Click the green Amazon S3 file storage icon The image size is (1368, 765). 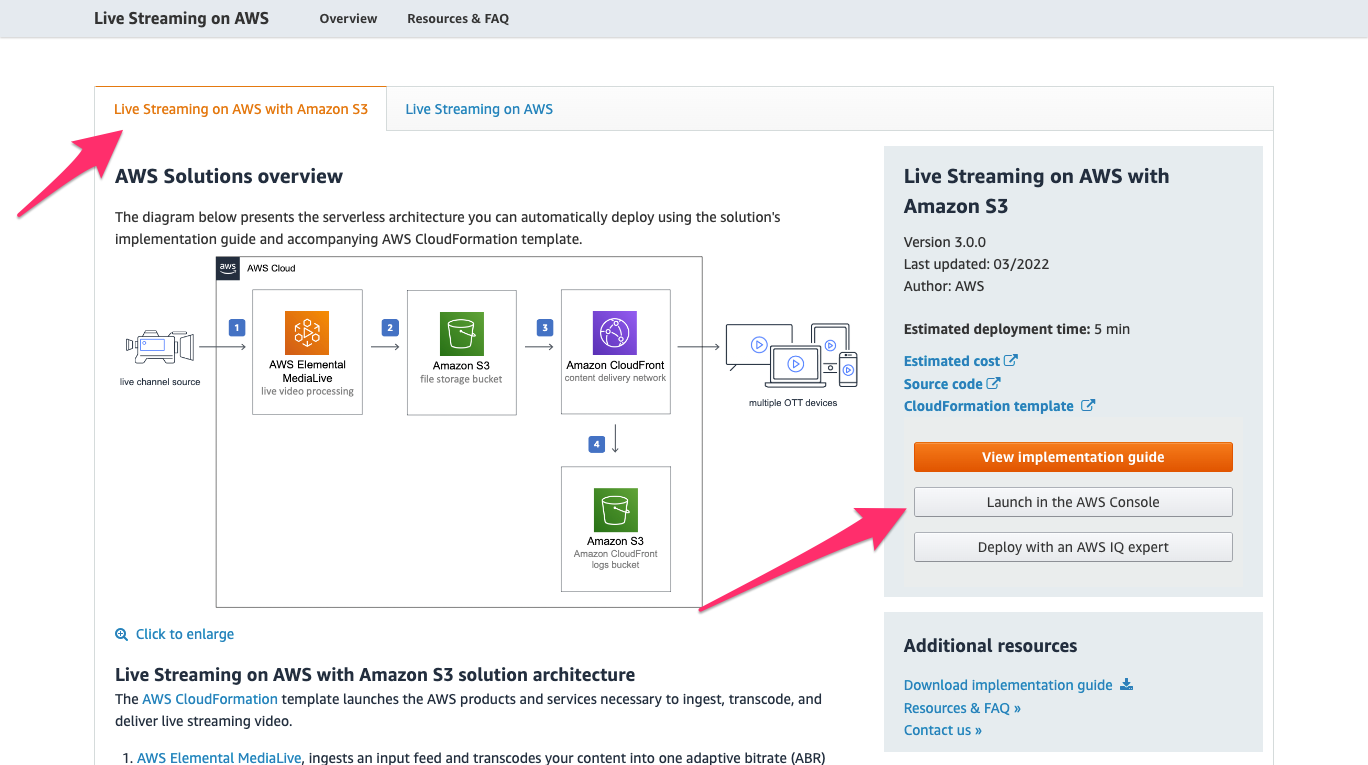click(x=461, y=333)
